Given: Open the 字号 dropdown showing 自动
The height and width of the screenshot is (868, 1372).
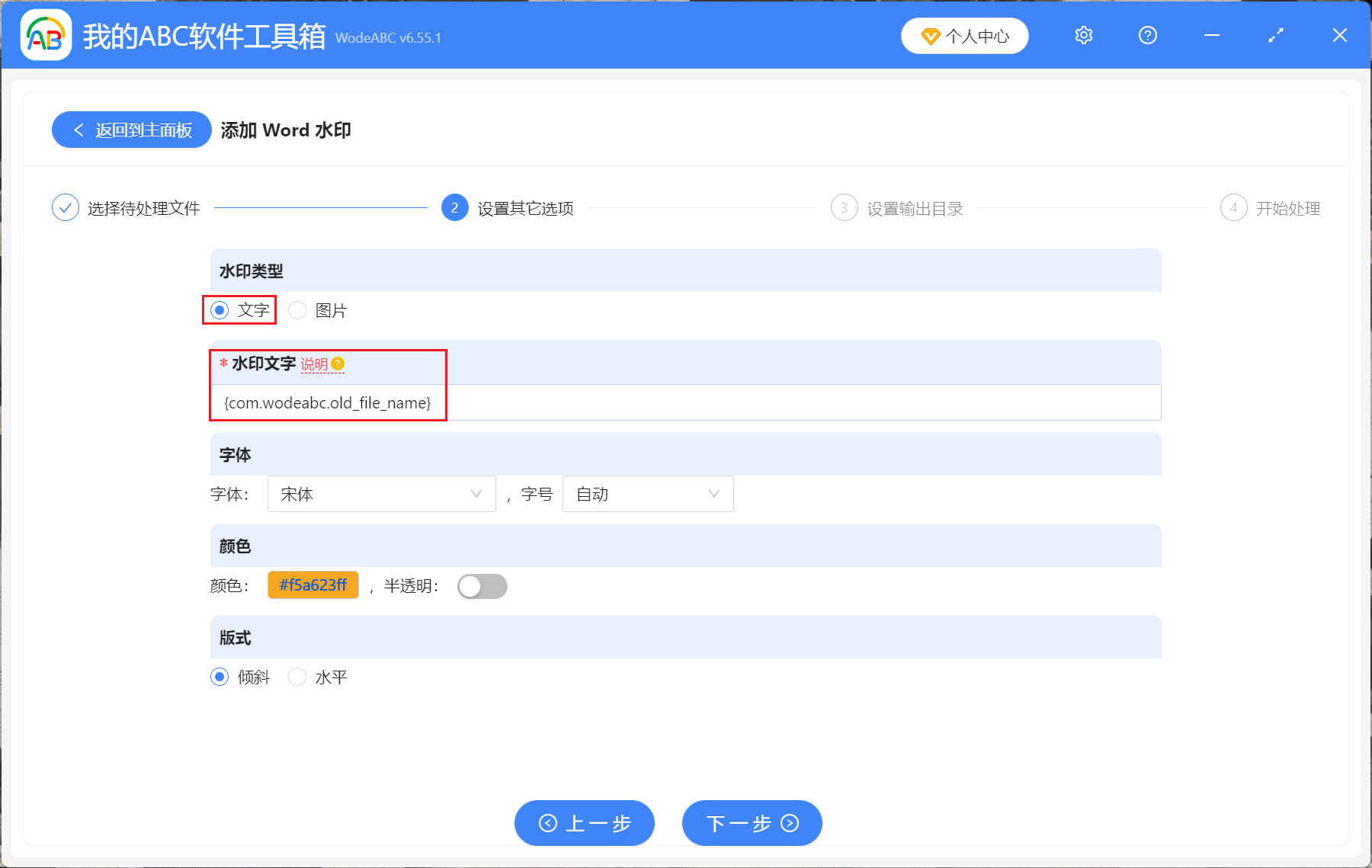Looking at the screenshot, I should [x=647, y=494].
